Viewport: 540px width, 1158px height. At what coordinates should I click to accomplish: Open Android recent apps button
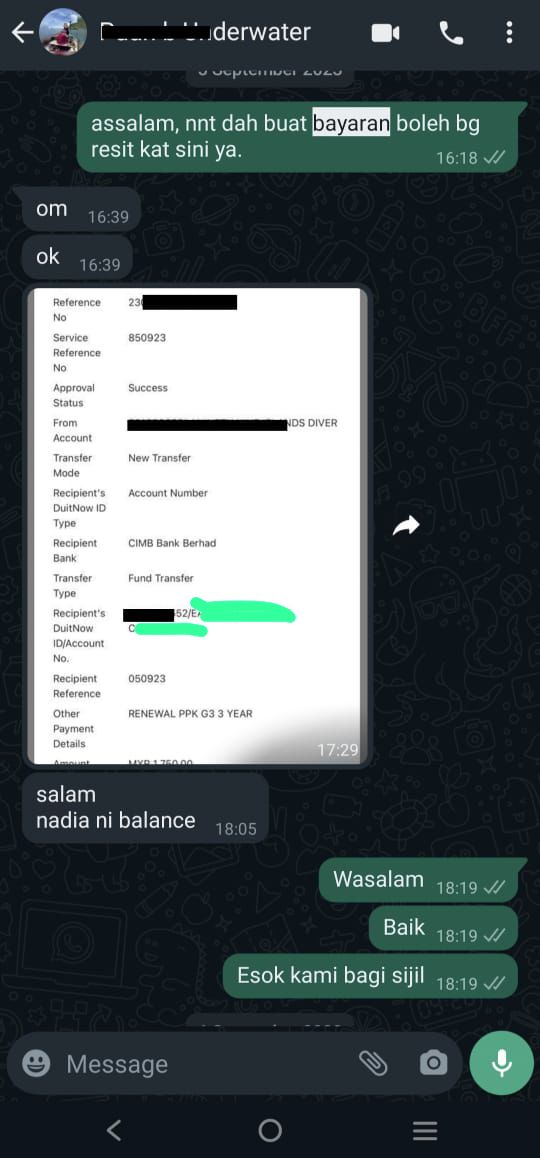point(425,1130)
